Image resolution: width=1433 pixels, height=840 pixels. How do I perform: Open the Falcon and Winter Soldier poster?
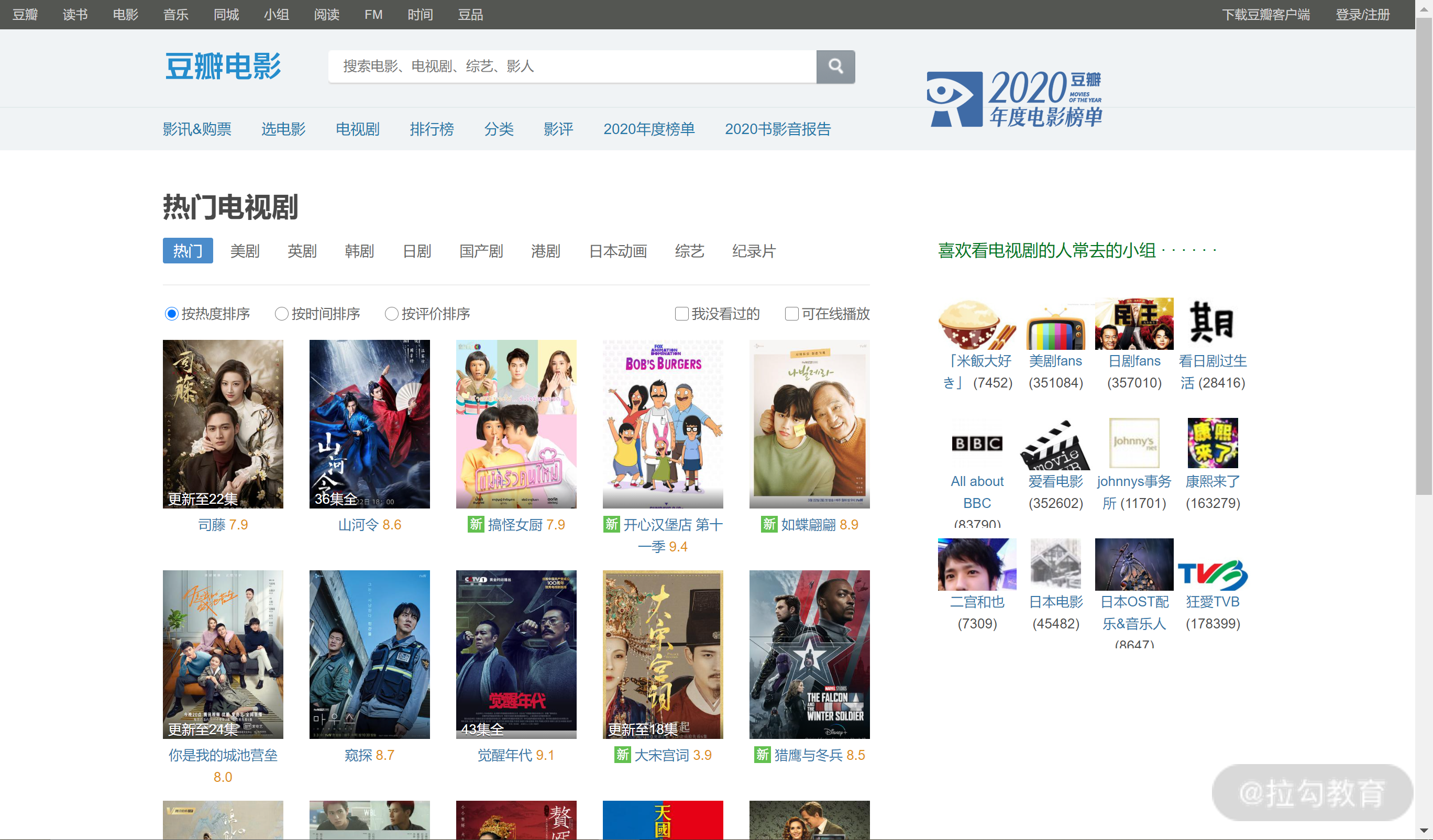(x=810, y=655)
